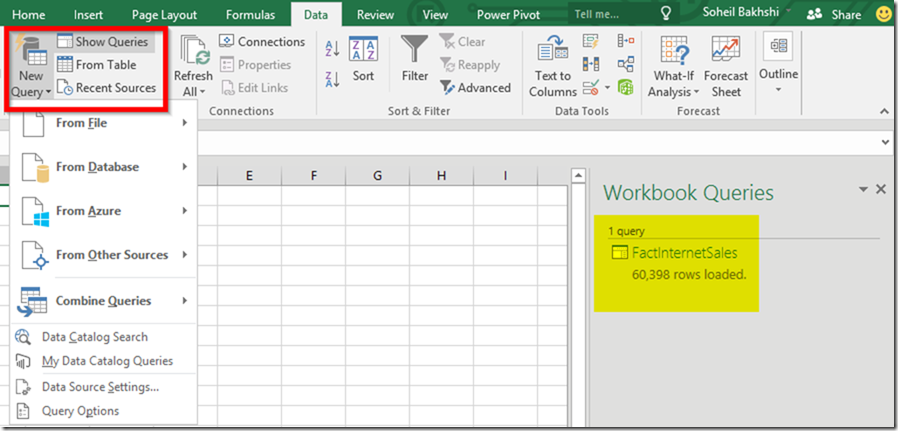
Task: Expand the From Azure submenu
Action: click(x=104, y=211)
